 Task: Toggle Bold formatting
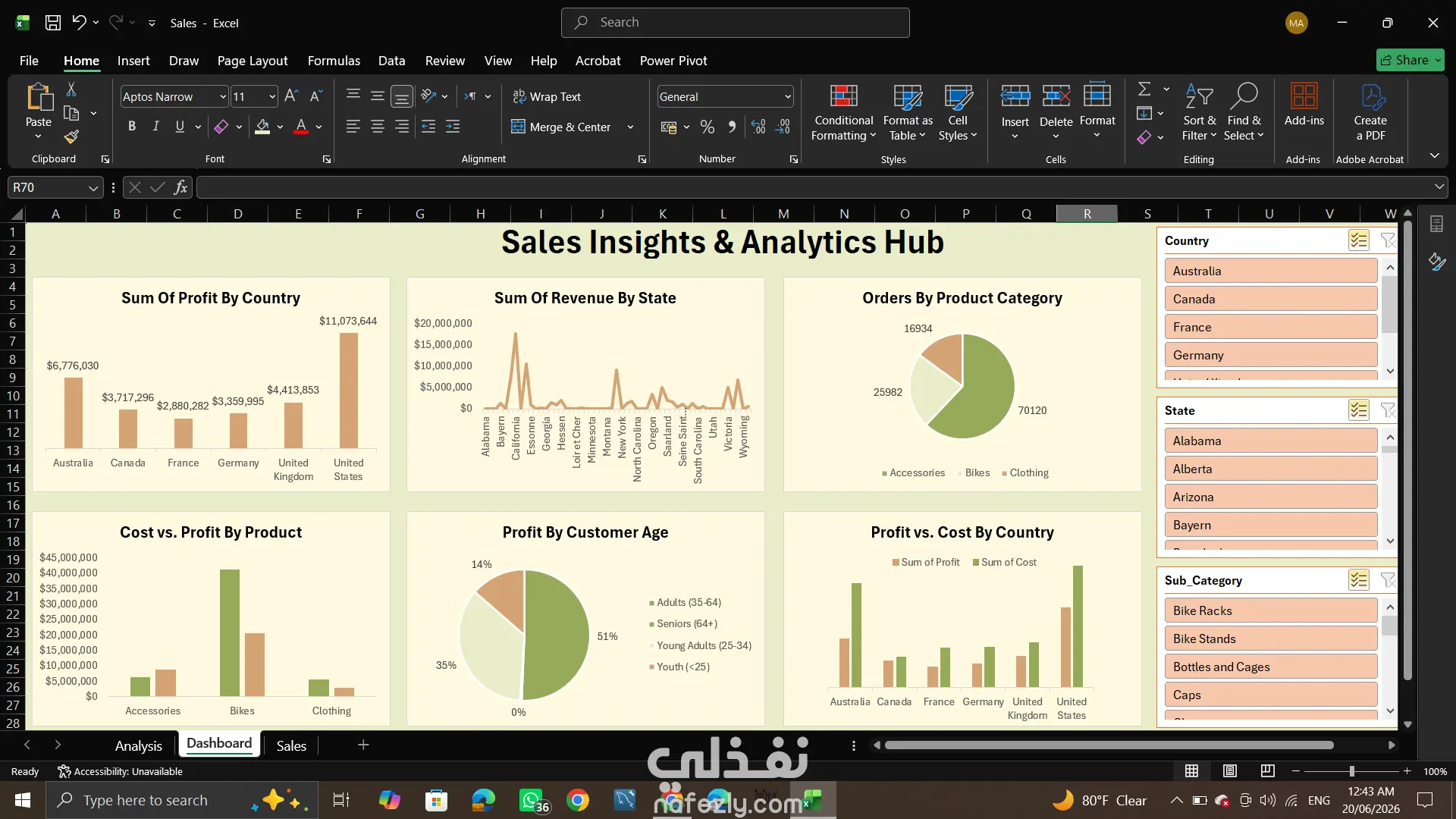(132, 127)
